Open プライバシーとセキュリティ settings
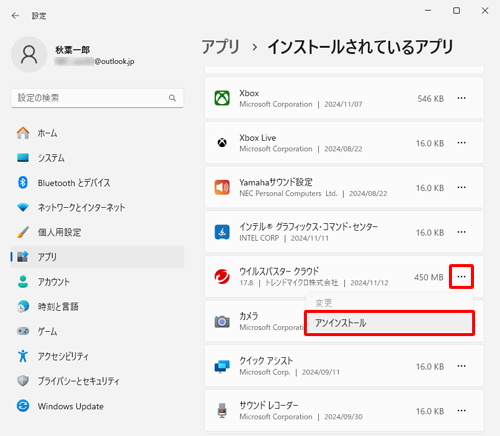Viewport: 500px width, 436px height. click(x=97, y=381)
